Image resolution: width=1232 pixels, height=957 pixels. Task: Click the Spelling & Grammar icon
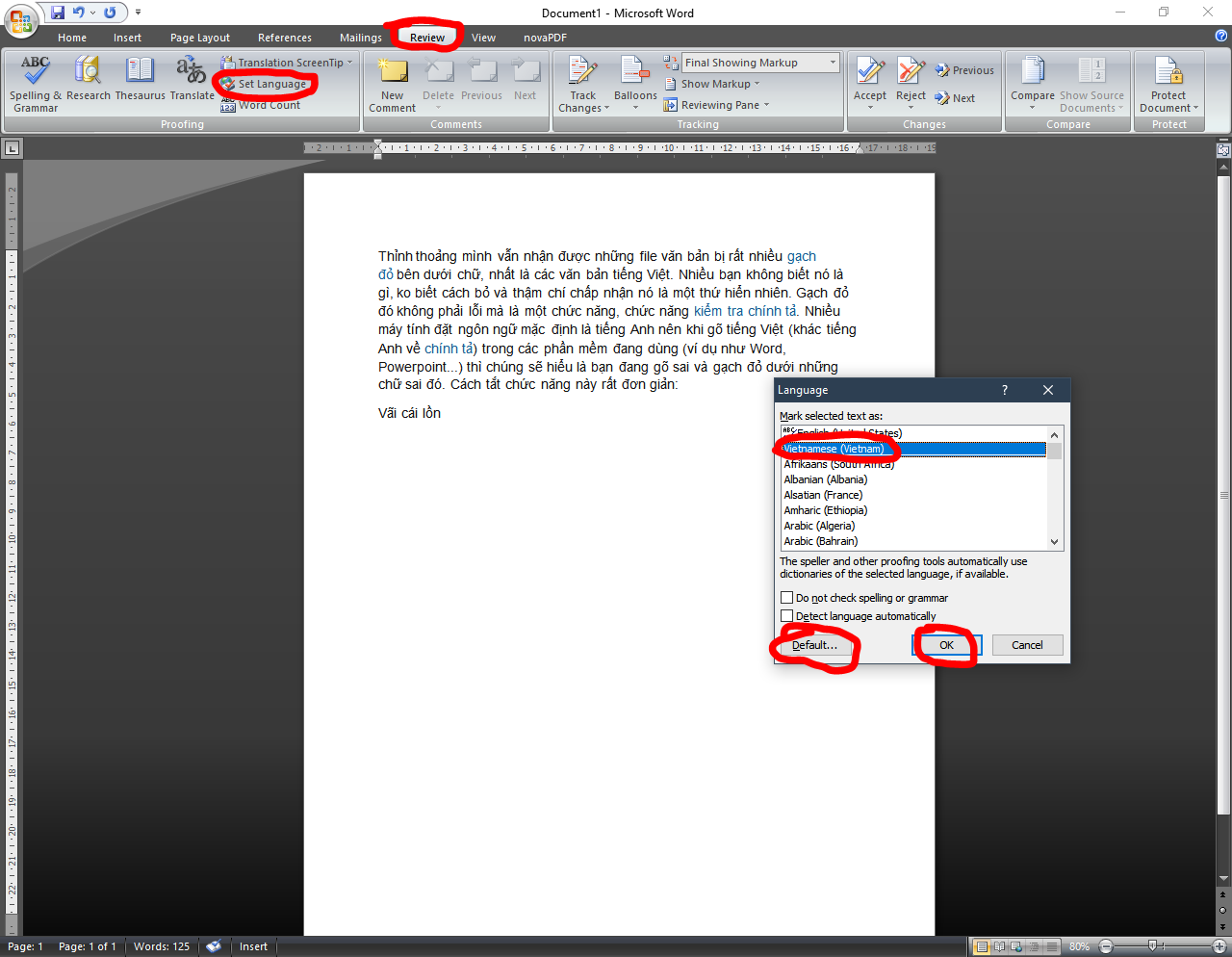point(36,72)
